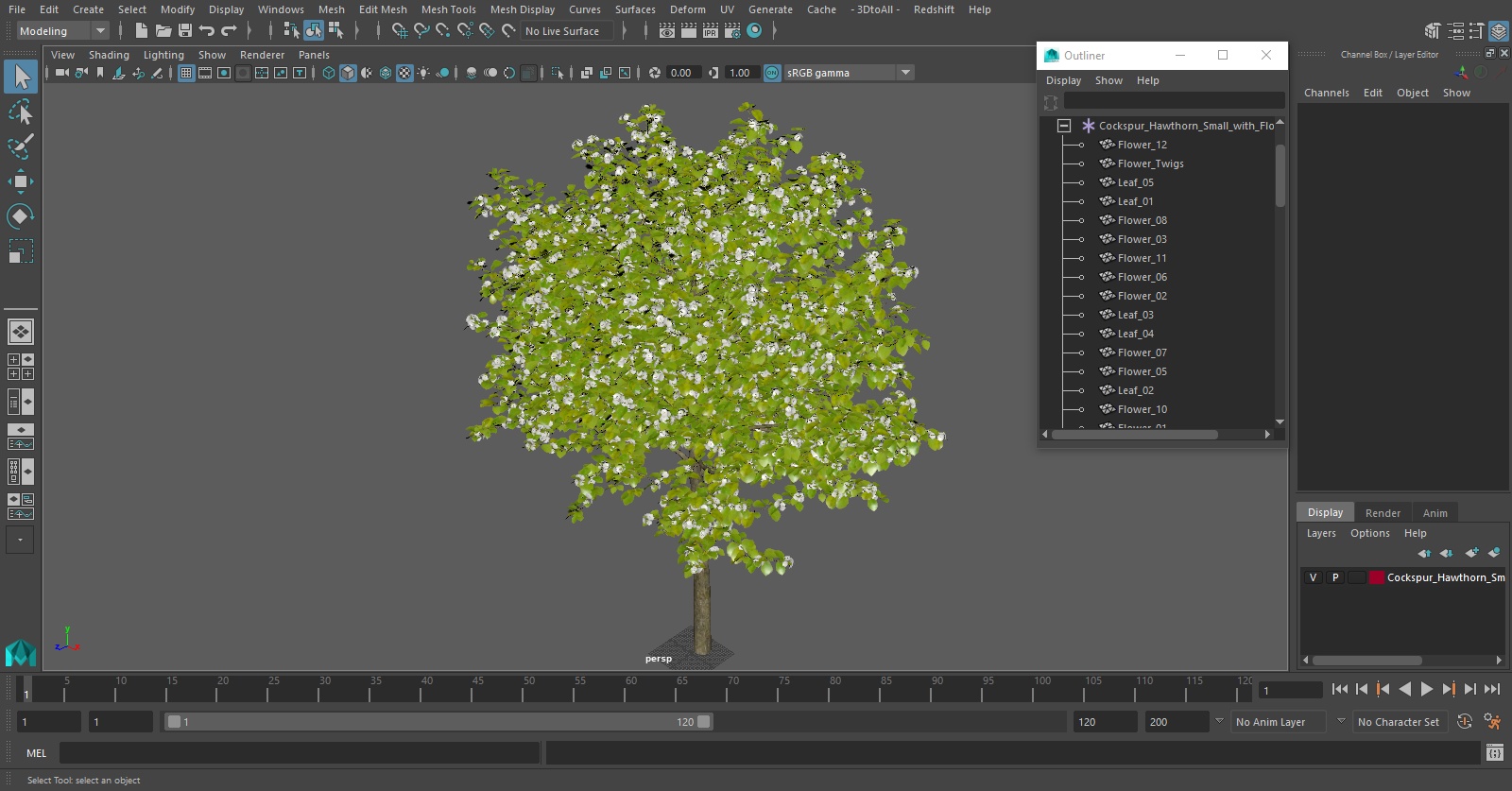The image size is (1512, 791).
Task: Click the Outliner search field
Action: pos(1174,101)
